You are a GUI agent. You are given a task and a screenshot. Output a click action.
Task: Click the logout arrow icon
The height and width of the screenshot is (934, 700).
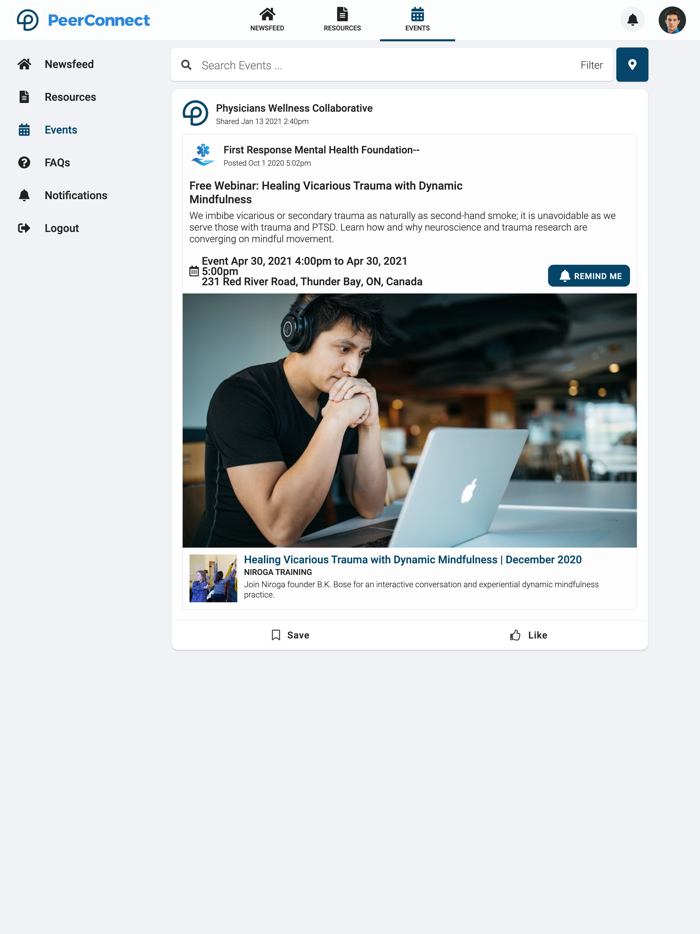[24, 228]
